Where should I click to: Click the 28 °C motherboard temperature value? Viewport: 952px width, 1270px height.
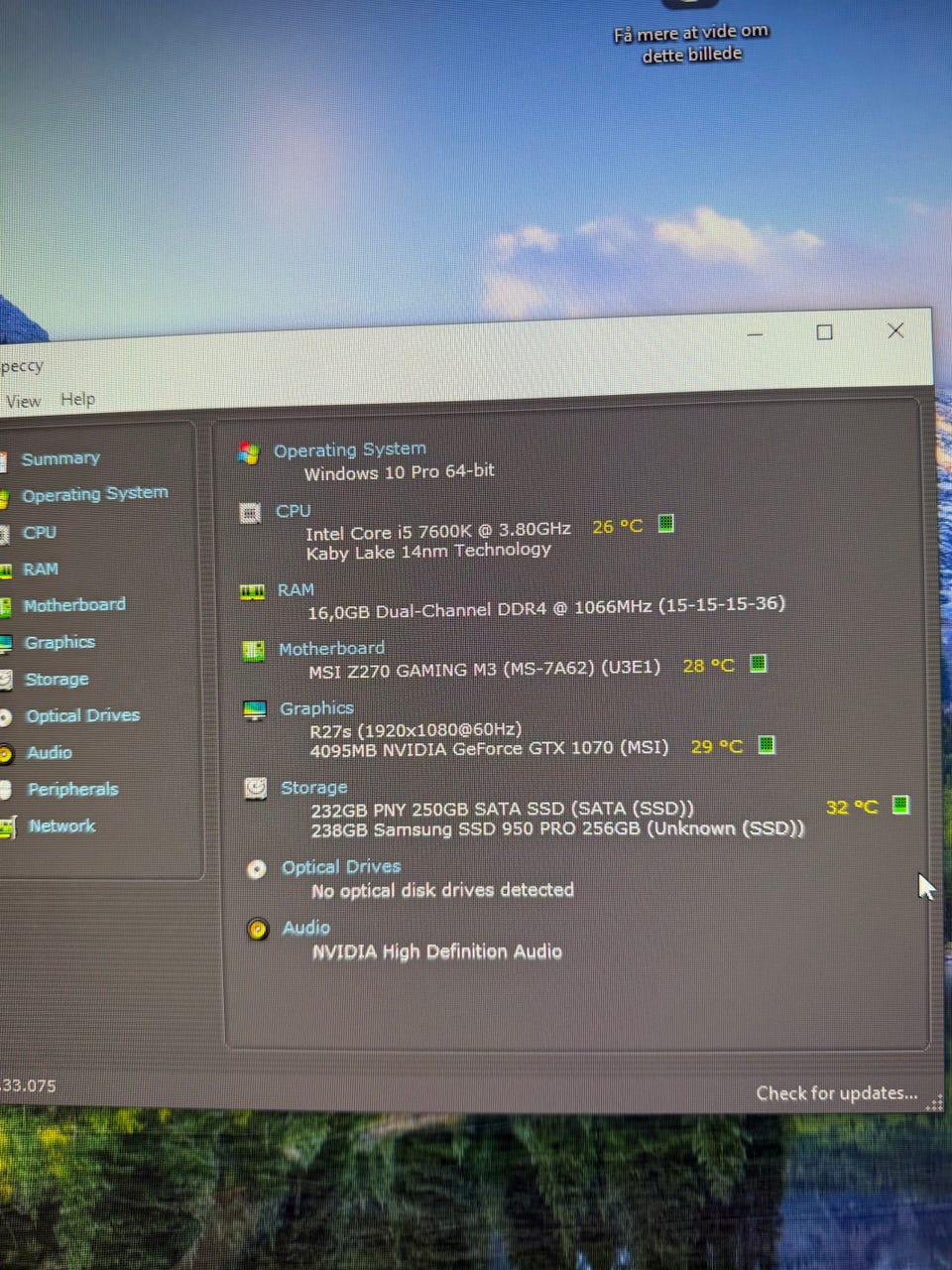pyautogui.click(x=708, y=666)
